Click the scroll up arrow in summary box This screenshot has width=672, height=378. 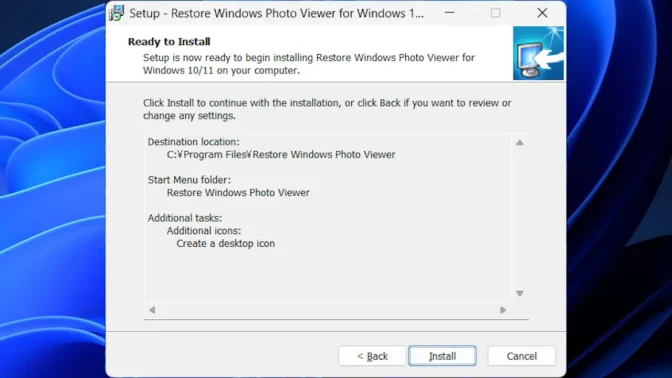click(519, 143)
